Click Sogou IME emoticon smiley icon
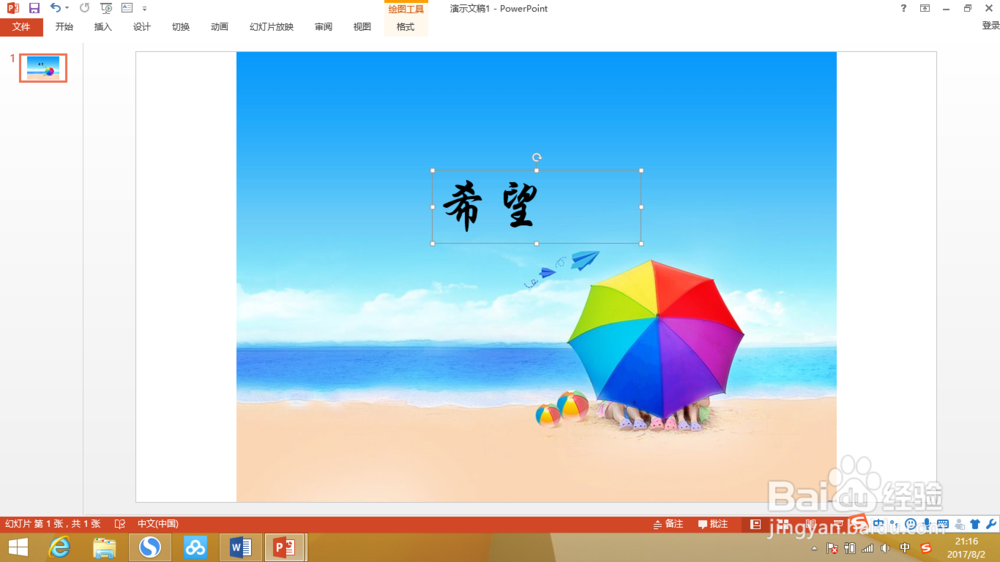The width and height of the screenshot is (1000, 562). pyautogui.click(x=911, y=524)
